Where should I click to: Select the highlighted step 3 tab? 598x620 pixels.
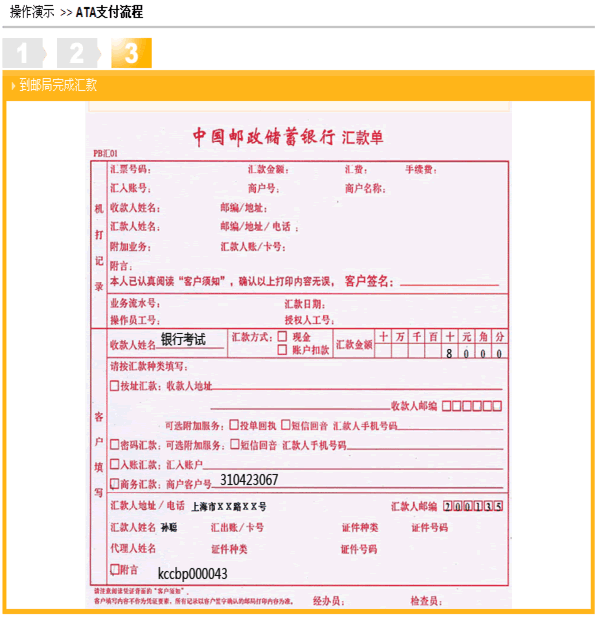(x=131, y=53)
